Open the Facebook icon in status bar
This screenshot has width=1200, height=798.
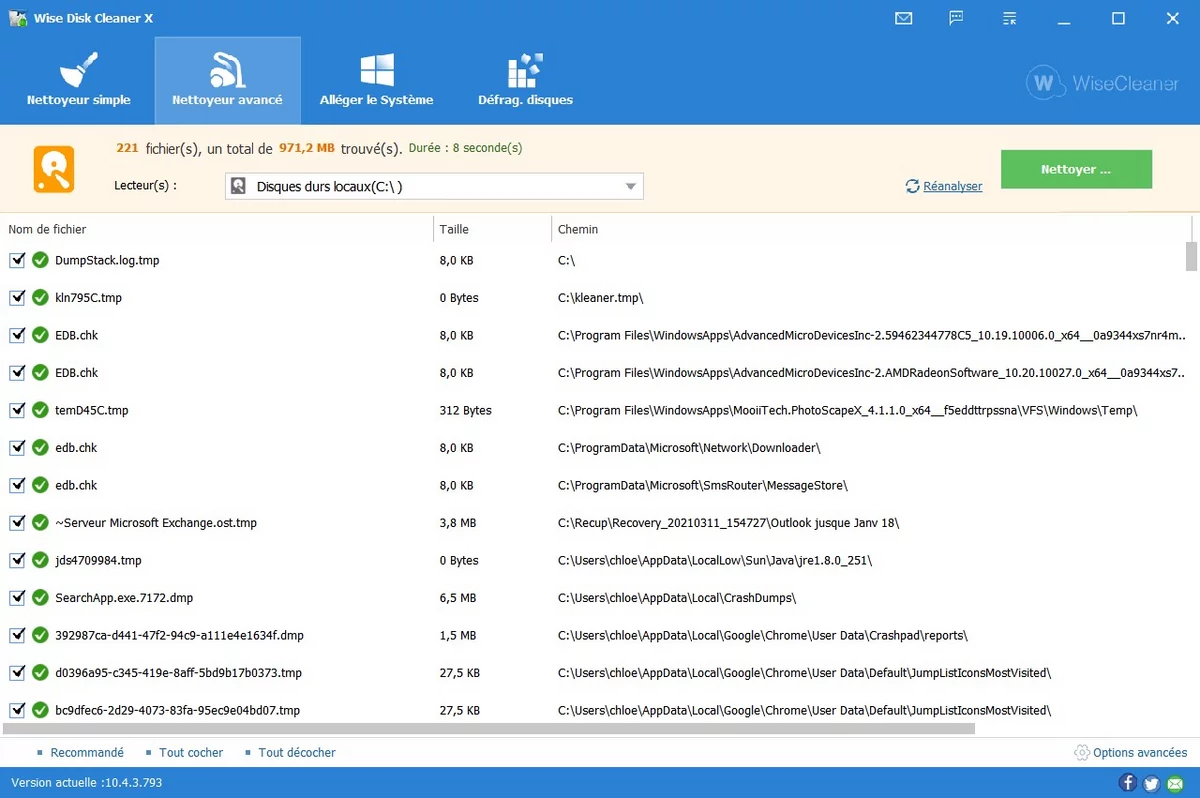click(1128, 782)
